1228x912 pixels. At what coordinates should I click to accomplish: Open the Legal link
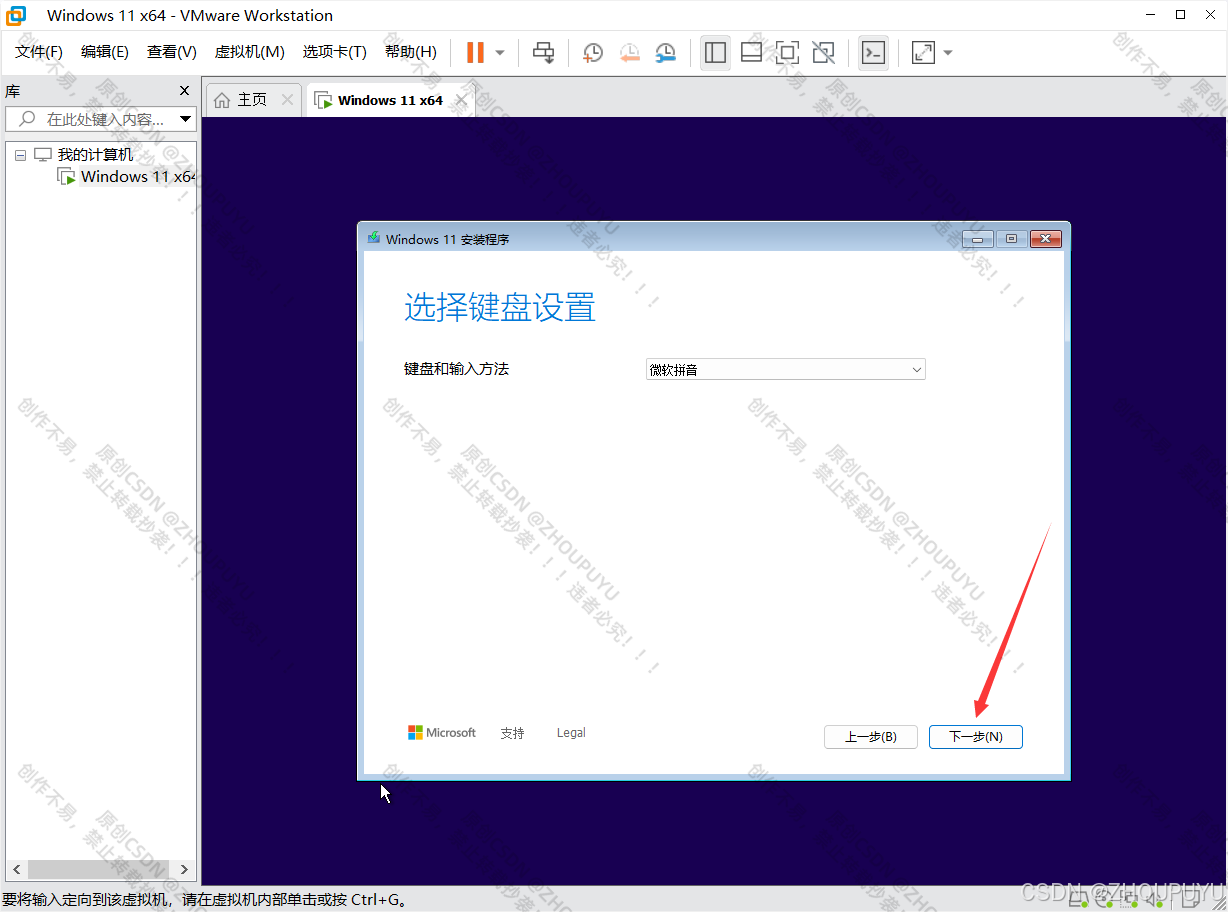[571, 733]
